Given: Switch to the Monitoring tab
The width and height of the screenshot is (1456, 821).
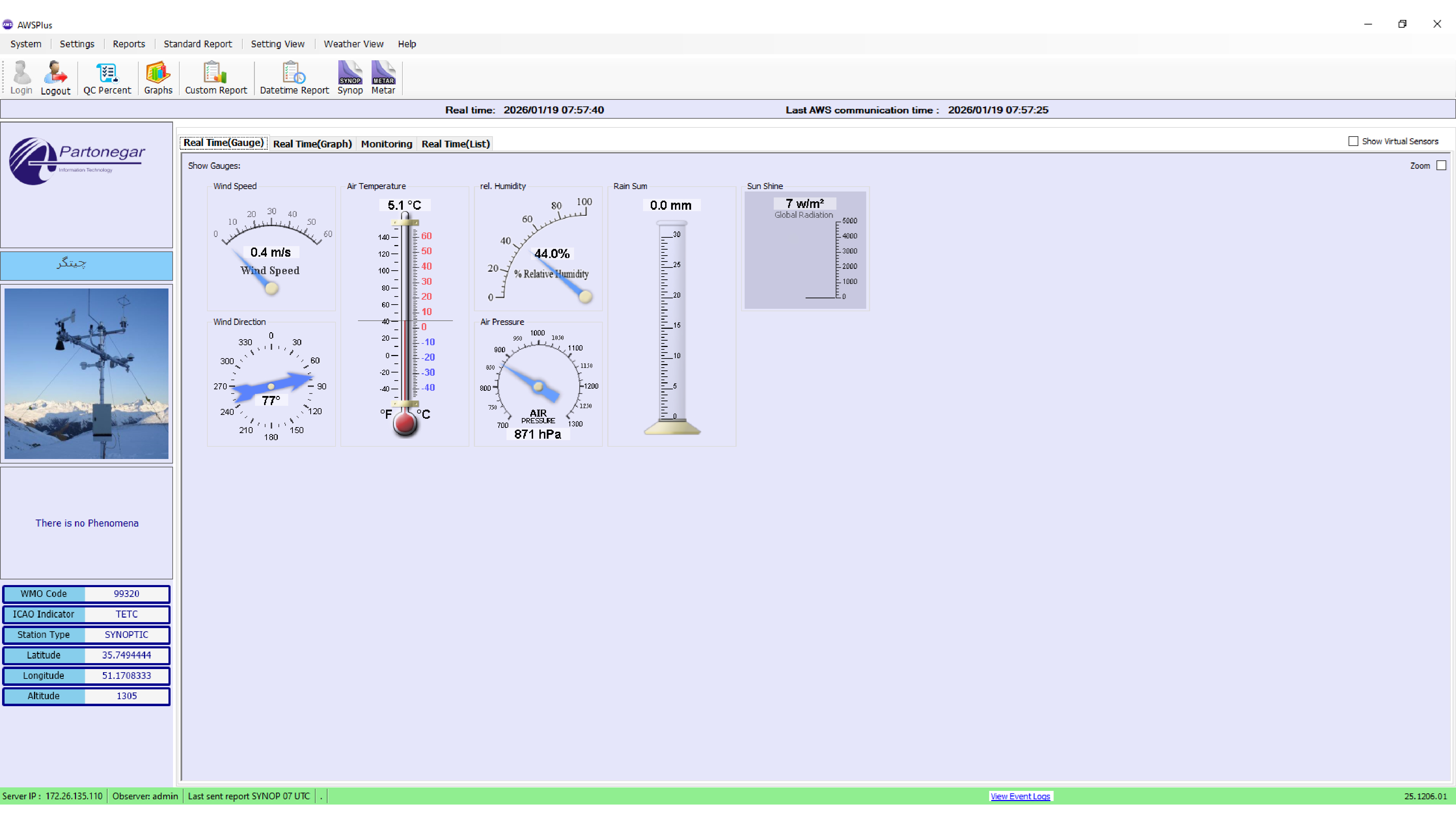Looking at the screenshot, I should (386, 144).
